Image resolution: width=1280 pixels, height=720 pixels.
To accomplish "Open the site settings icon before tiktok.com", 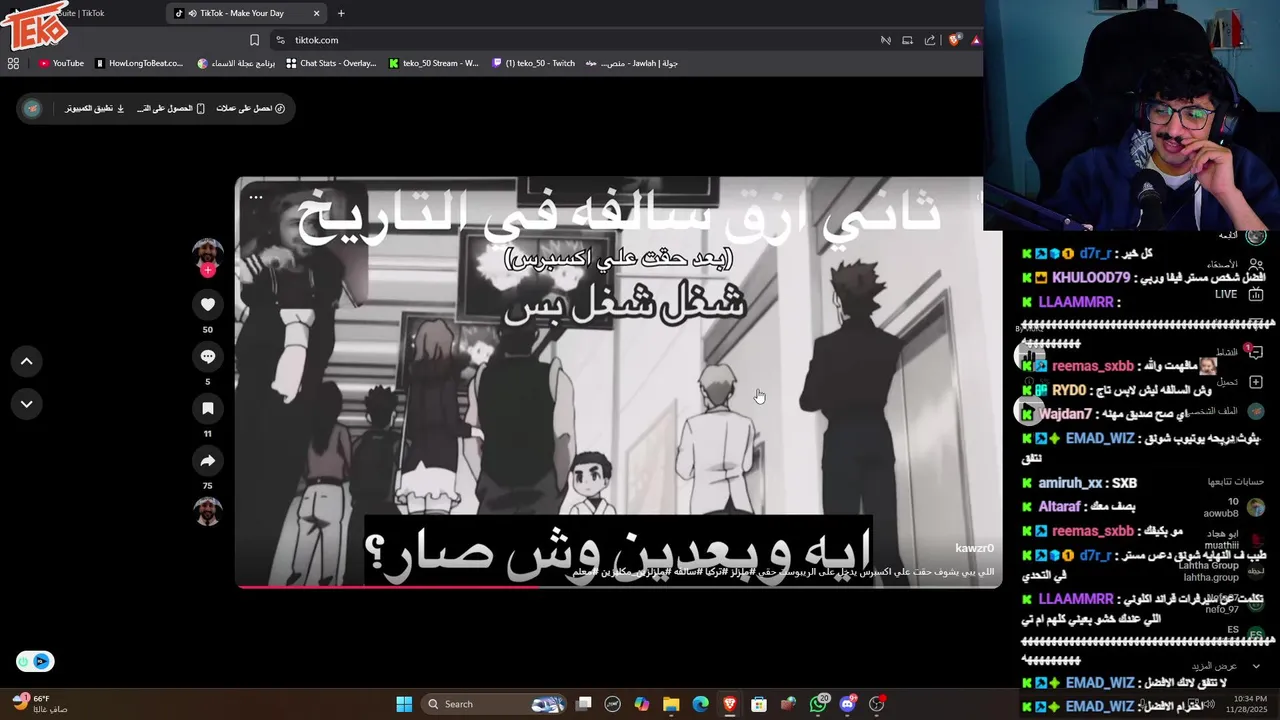I will click(281, 40).
